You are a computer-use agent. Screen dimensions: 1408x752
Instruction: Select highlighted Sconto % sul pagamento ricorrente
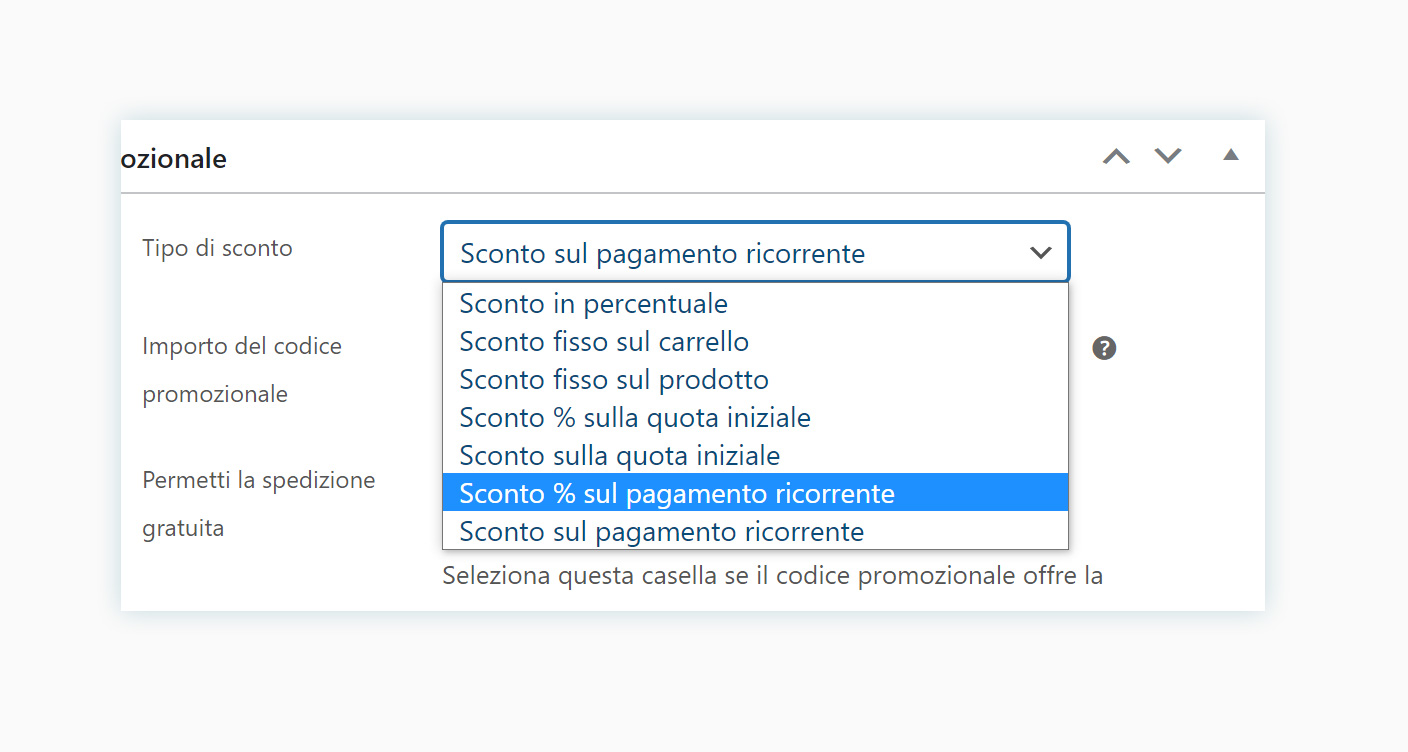pyautogui.click(x=755, y=493)
